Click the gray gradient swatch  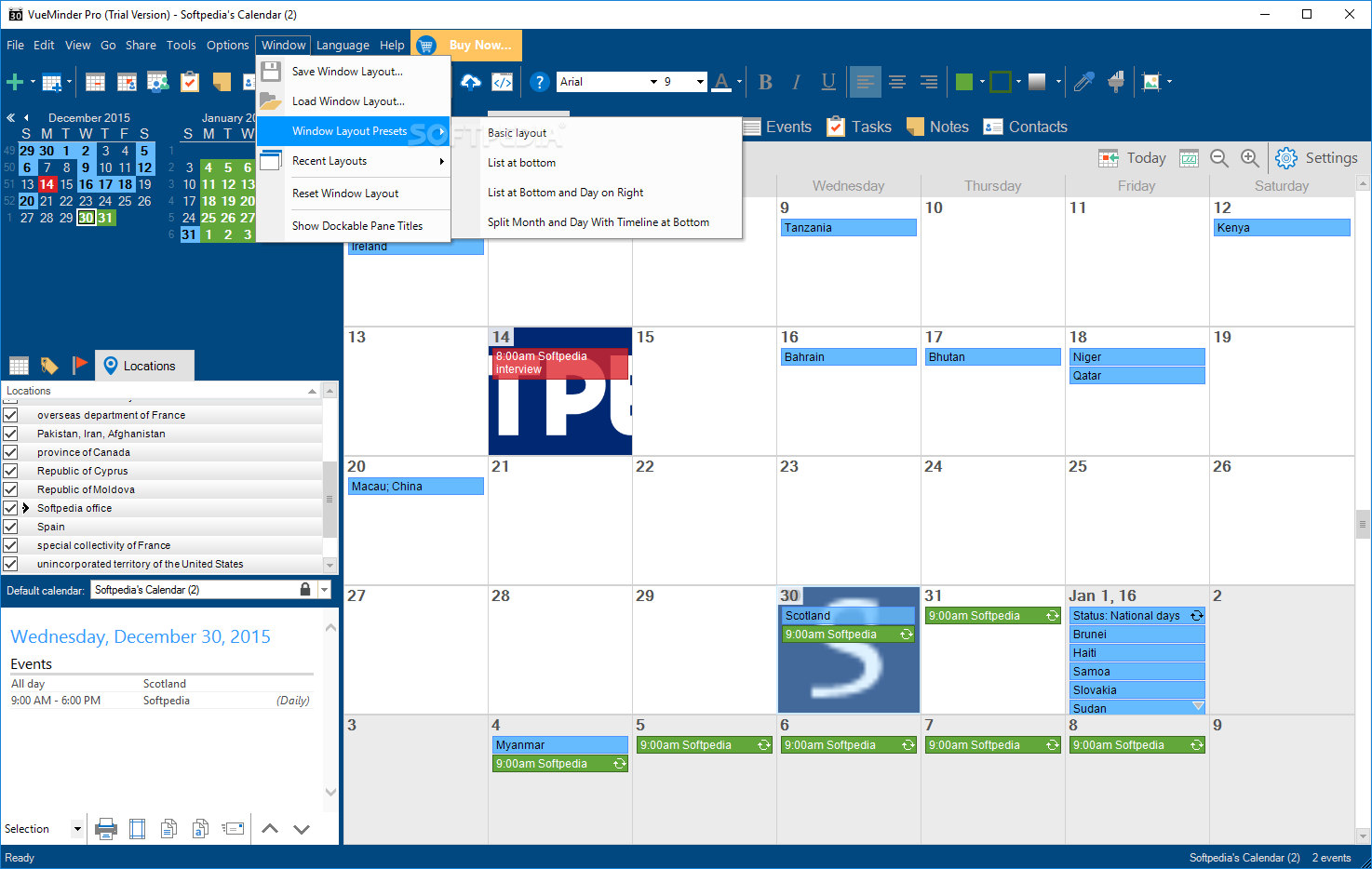tap(1037, 82)
